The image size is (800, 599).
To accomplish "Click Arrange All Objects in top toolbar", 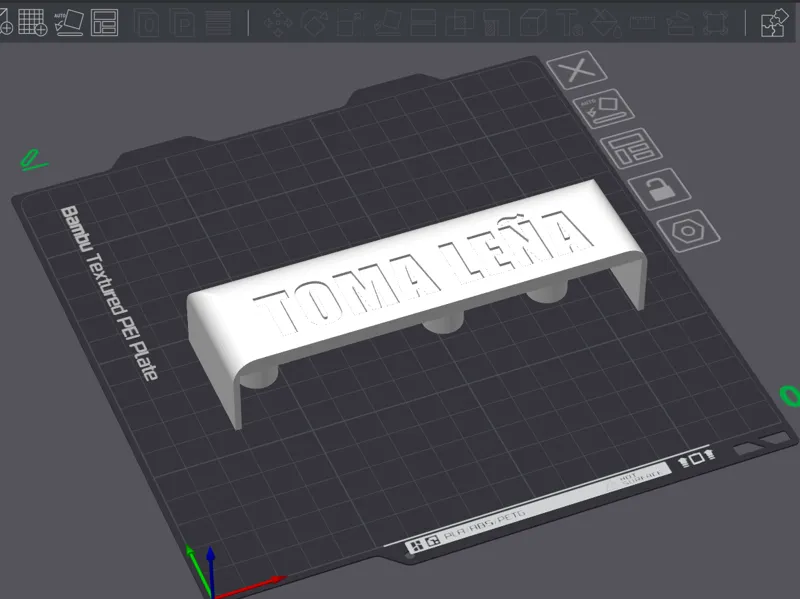I will pos(104,22).
